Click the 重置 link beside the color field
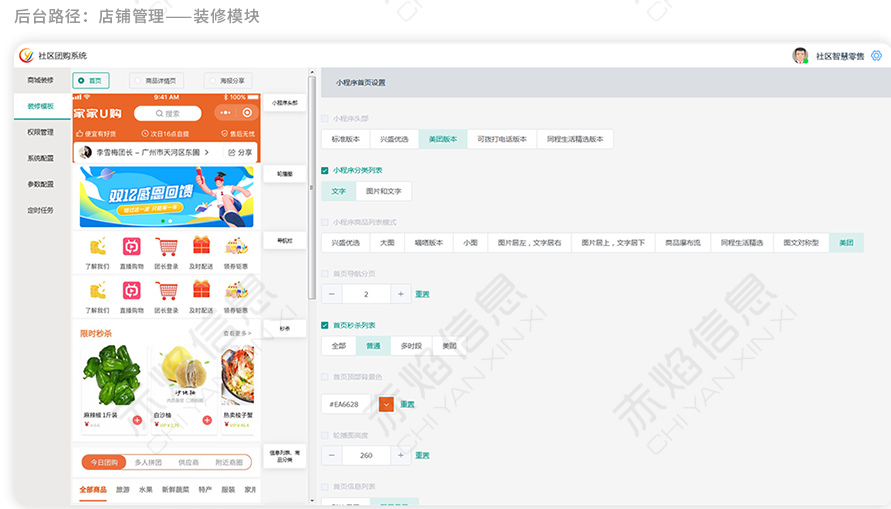Screen dimensions: 891x509 (408, 404)
